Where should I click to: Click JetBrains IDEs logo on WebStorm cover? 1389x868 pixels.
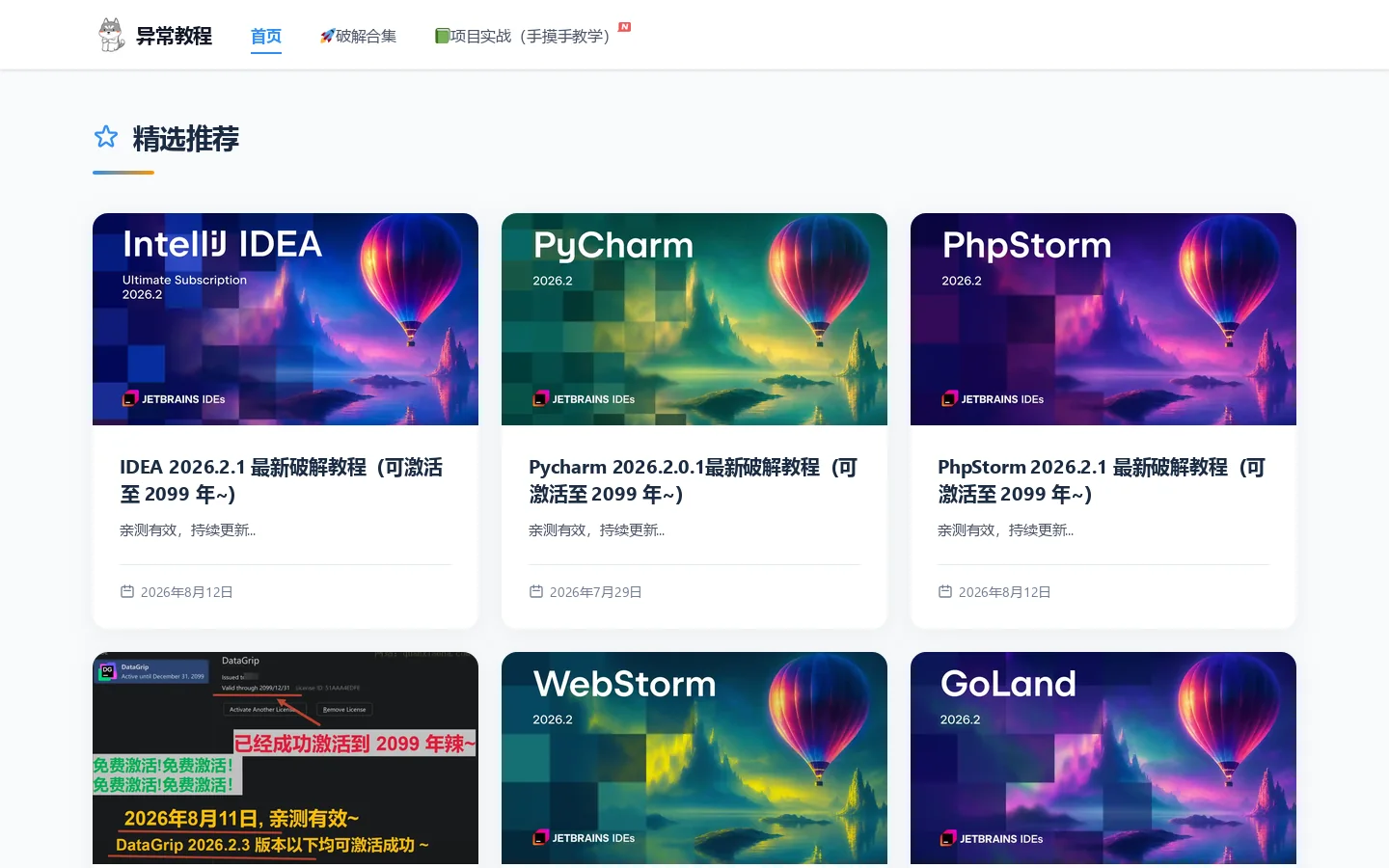[x=584, y=838]
